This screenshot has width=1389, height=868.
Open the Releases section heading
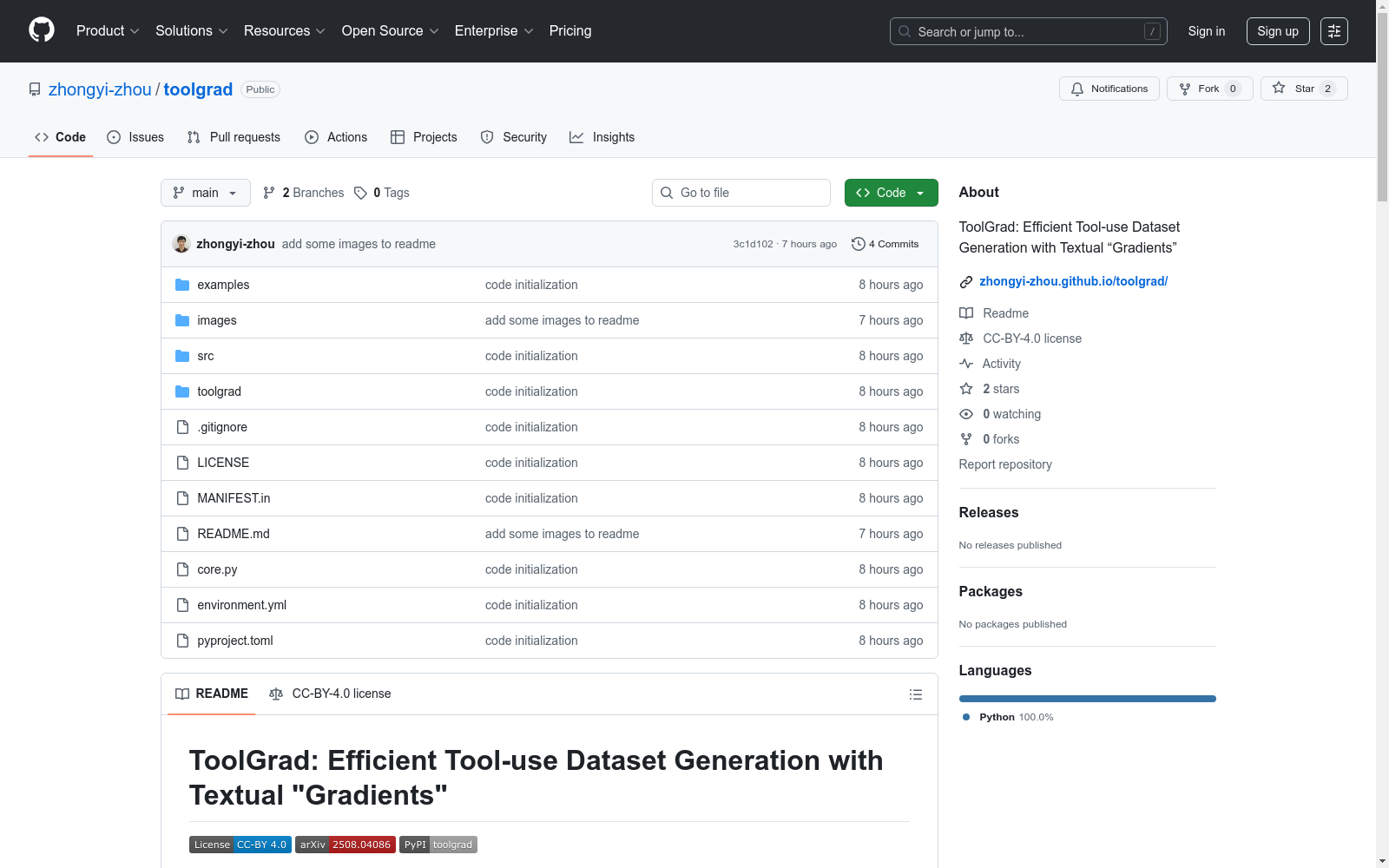[989, 512]
